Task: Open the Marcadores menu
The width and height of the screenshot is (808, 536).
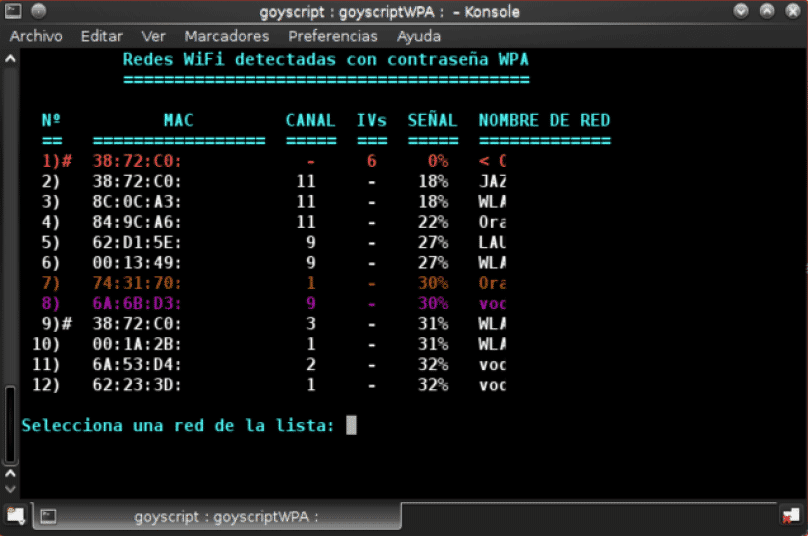Action: (227, 36)
